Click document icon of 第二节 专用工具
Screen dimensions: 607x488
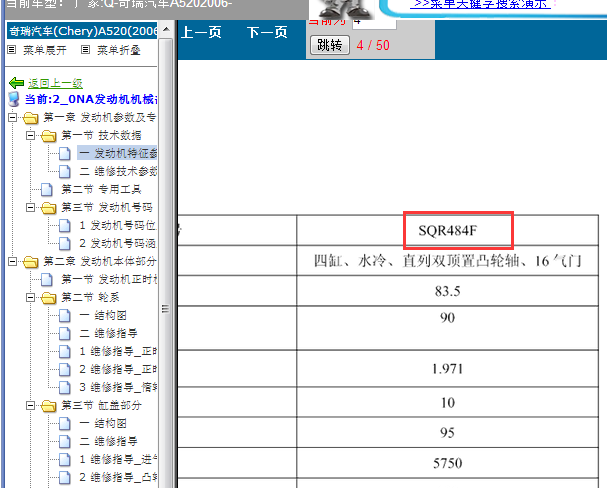tap(47, 189)
